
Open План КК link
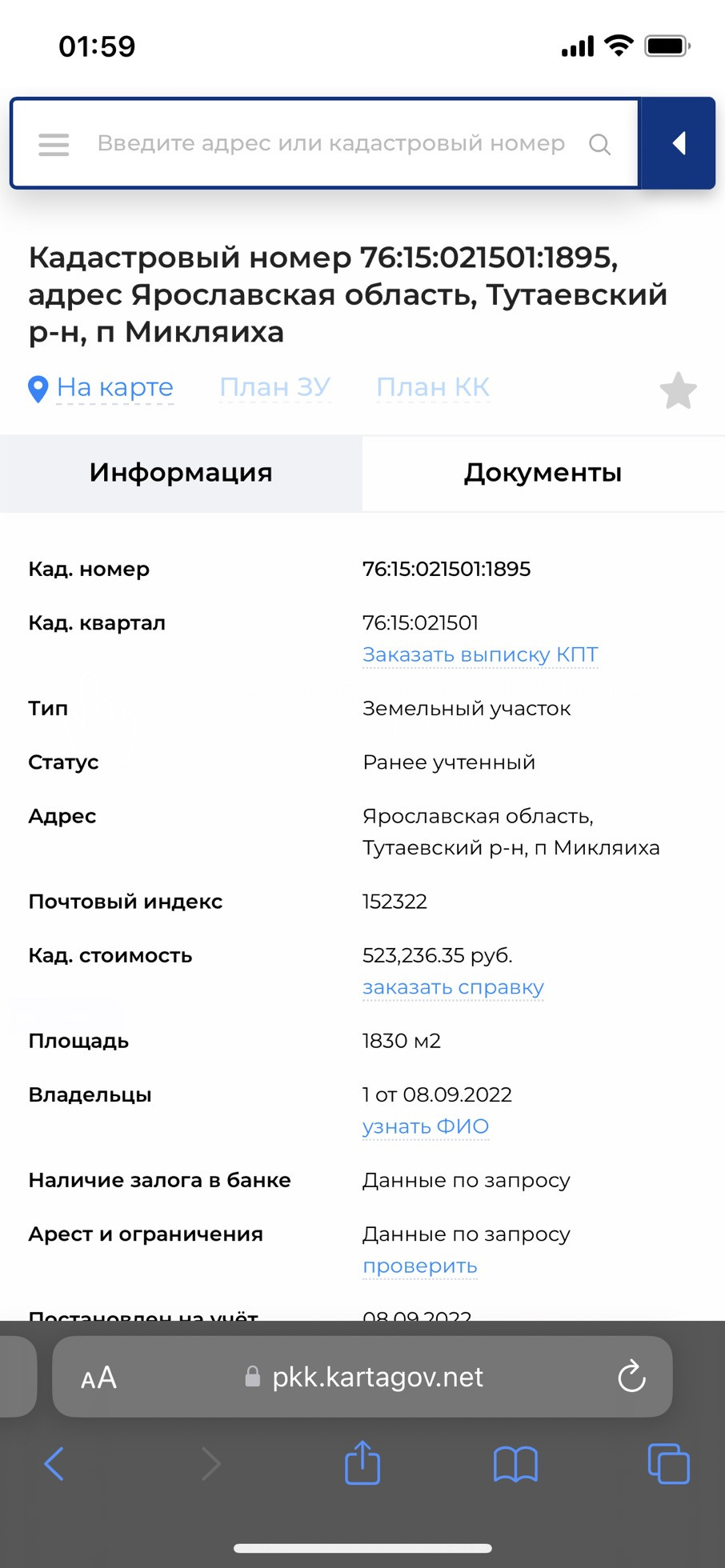point(433,387)
